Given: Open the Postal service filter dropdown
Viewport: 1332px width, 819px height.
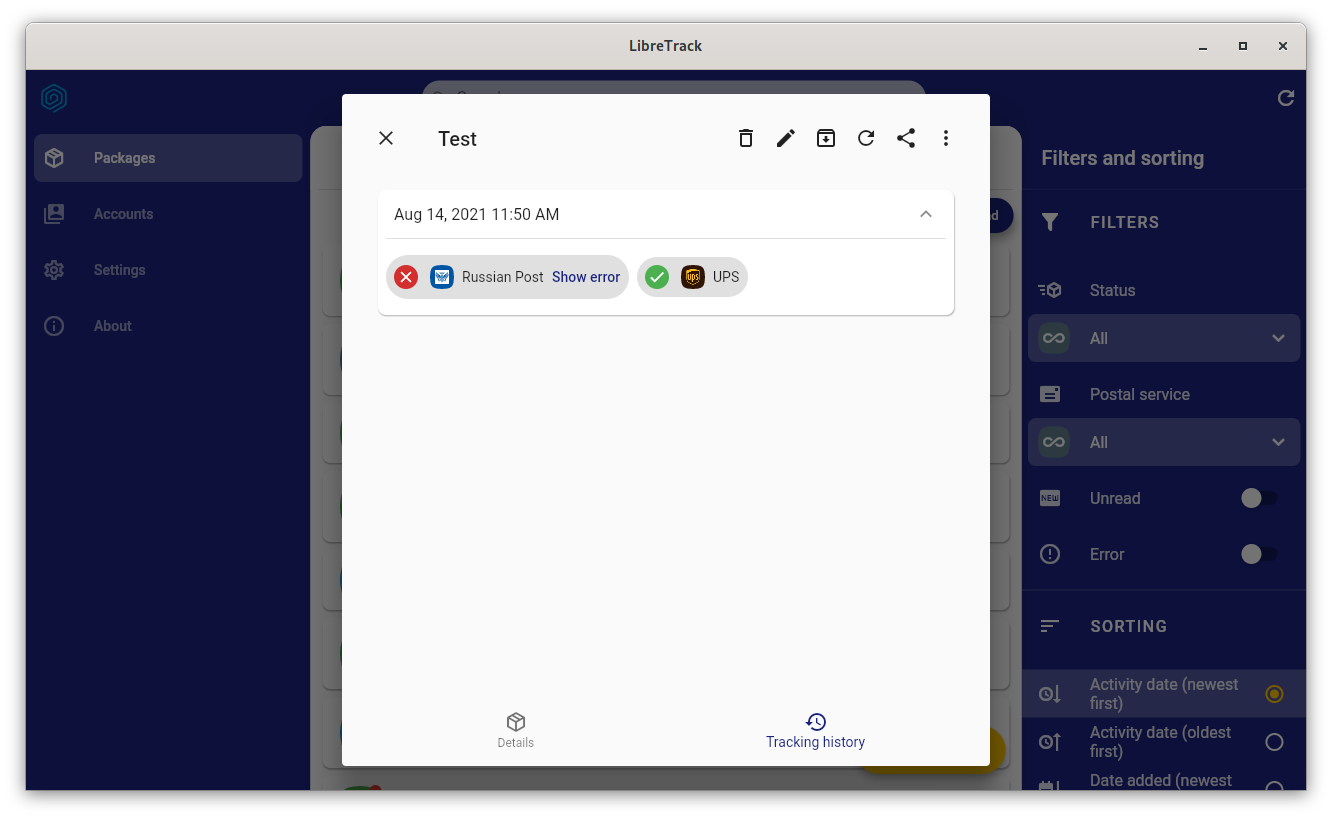Looking at the screenshot, I should click(1164, 442).
